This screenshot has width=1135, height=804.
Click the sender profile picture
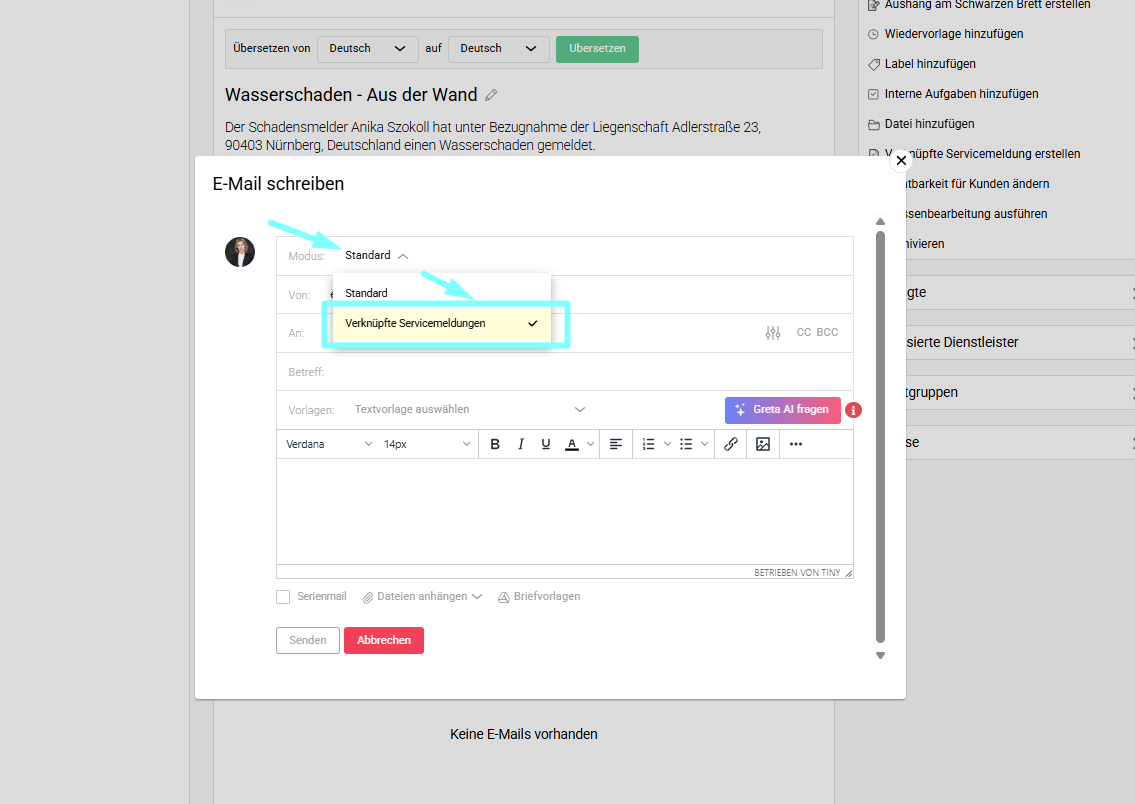(x=240, y=252)
